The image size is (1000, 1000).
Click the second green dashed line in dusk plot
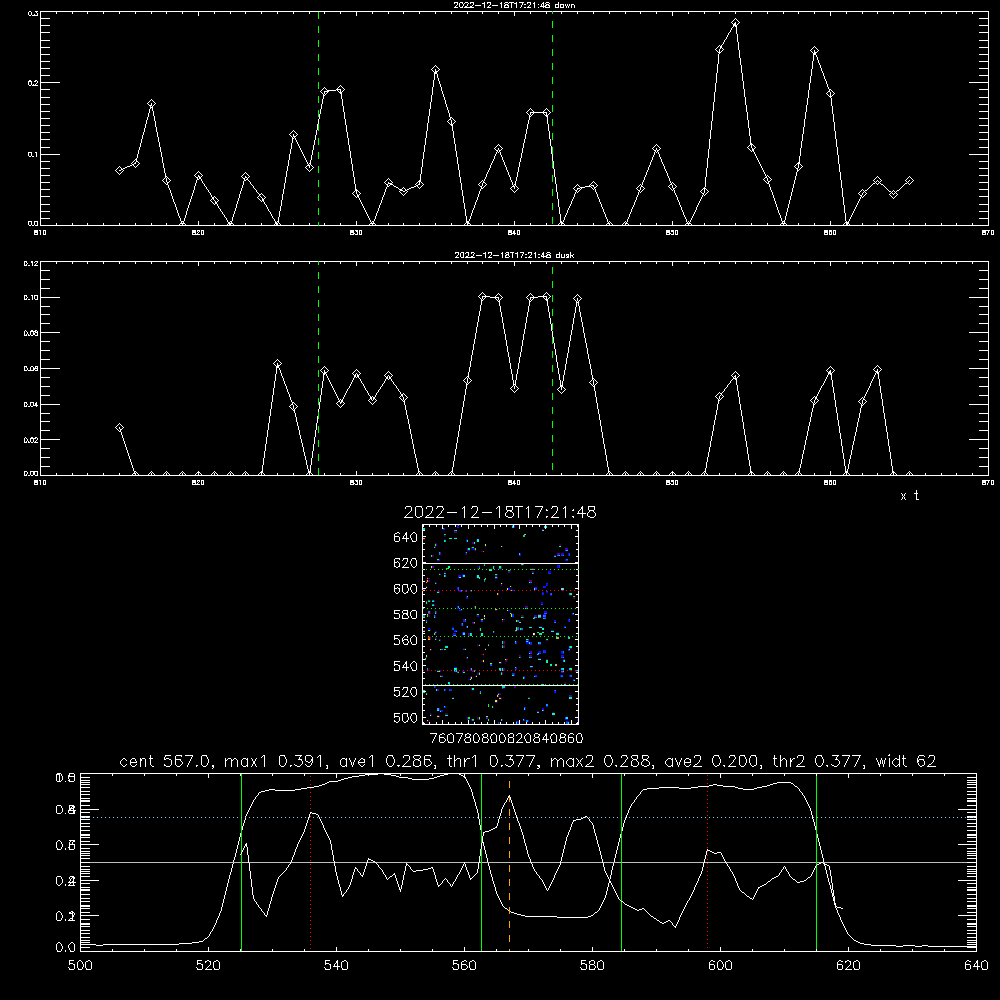tap(552, 369)
